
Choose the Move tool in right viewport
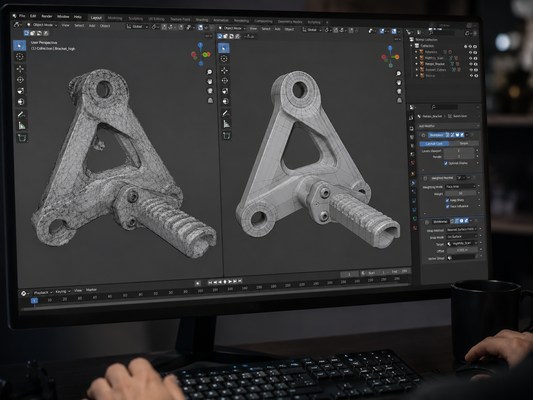tap(224, 70)
